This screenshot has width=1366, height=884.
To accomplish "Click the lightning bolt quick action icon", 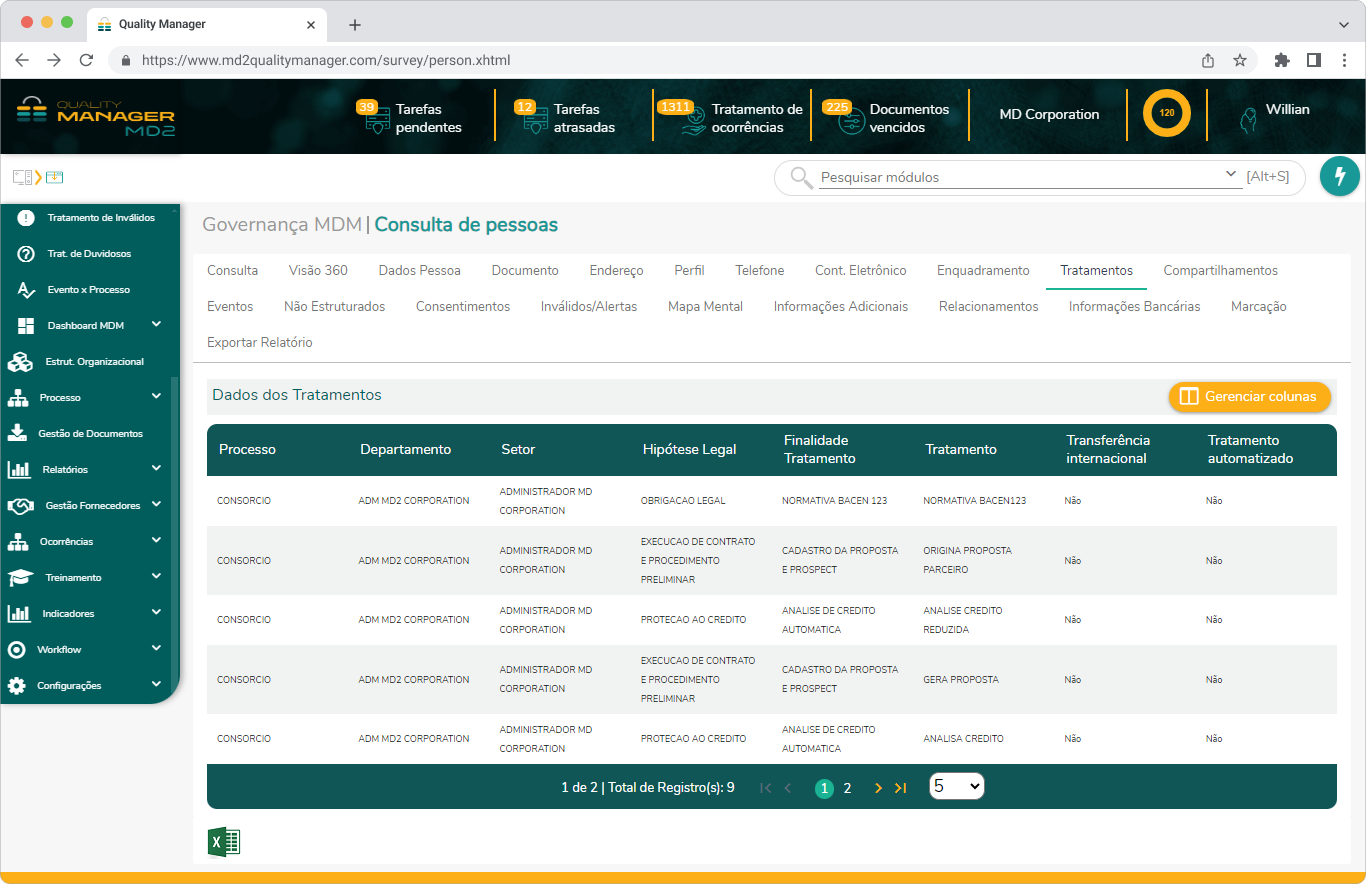I will pos(1339,176).
